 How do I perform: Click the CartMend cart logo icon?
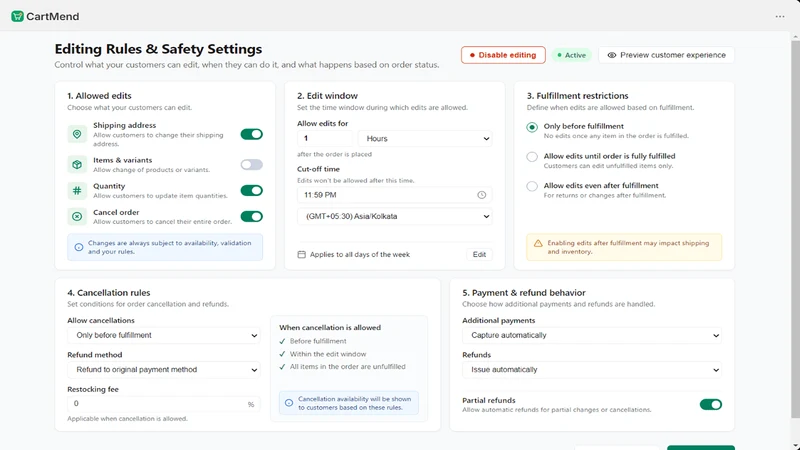[17, 16]
